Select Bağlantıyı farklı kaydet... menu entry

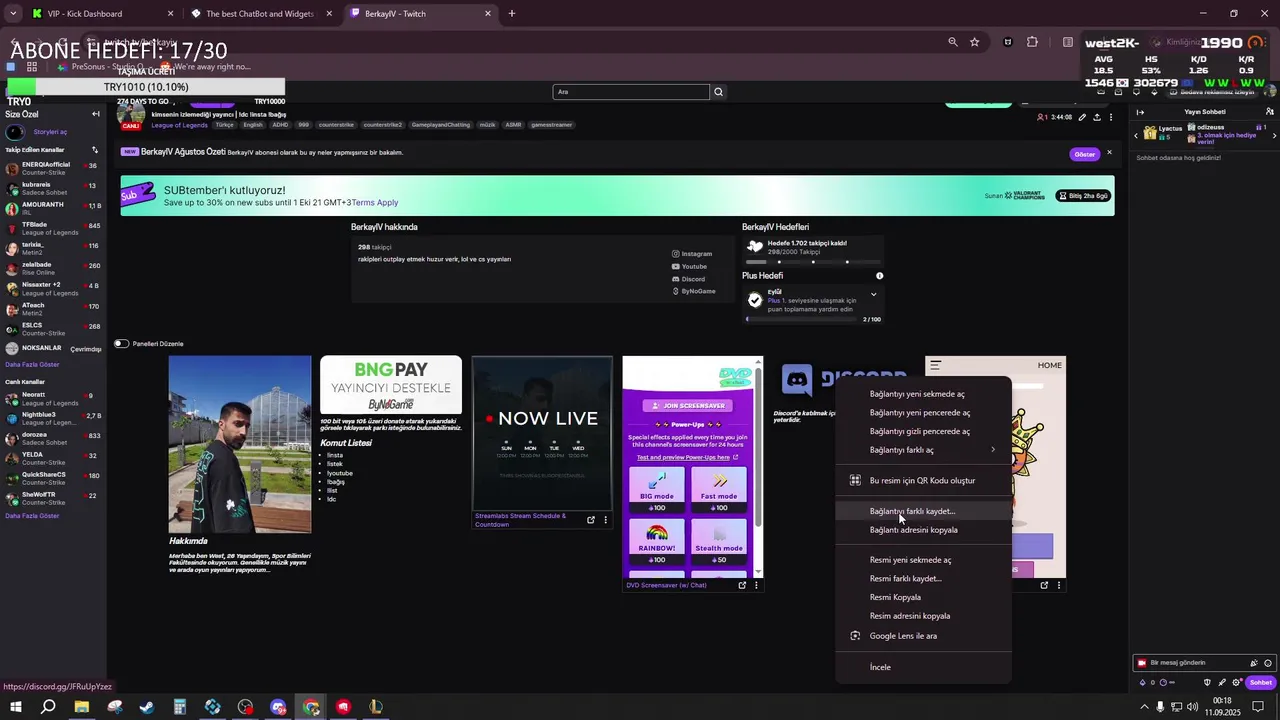[923, 511]
